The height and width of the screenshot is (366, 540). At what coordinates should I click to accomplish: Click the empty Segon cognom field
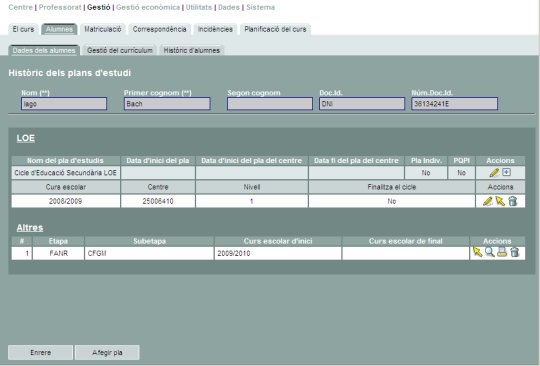(x=270, y=104)
